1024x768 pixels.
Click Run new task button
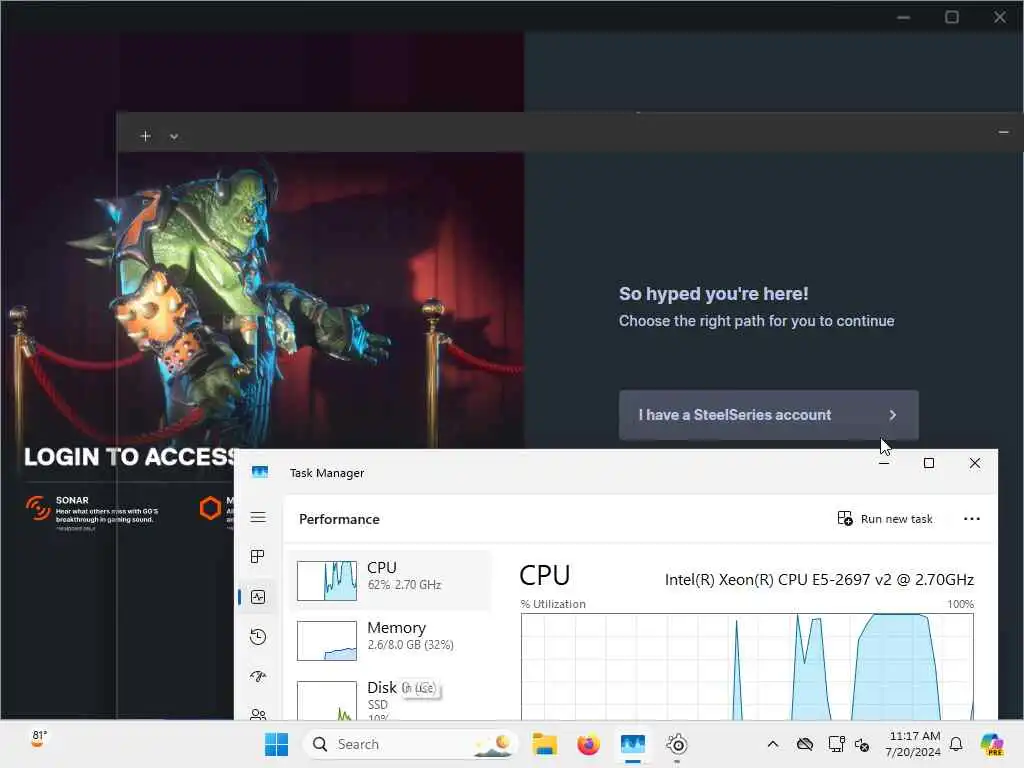click(885, 519)
